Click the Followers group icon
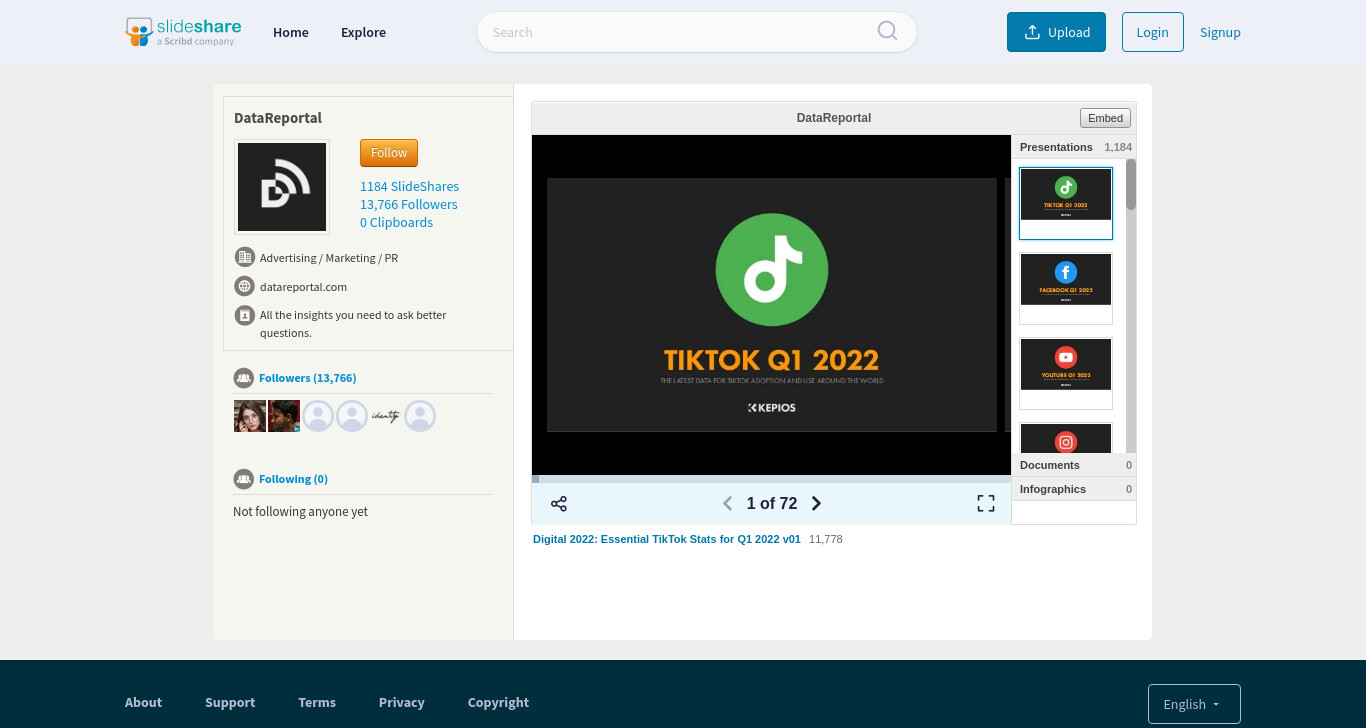Screen dimensions: 1366x728 pyautogui.click(x=243, y=378)
